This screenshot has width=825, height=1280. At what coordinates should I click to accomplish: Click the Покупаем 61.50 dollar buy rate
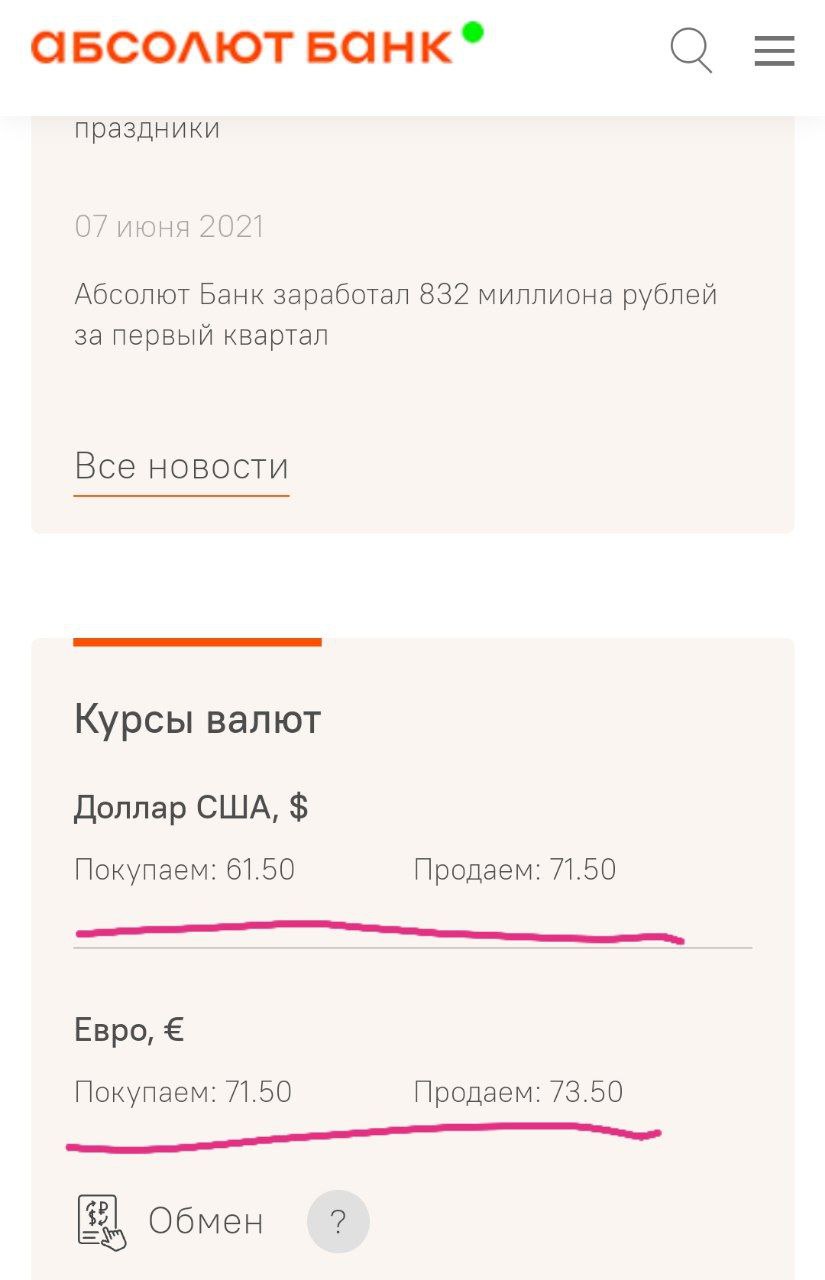tap(185, 869)
